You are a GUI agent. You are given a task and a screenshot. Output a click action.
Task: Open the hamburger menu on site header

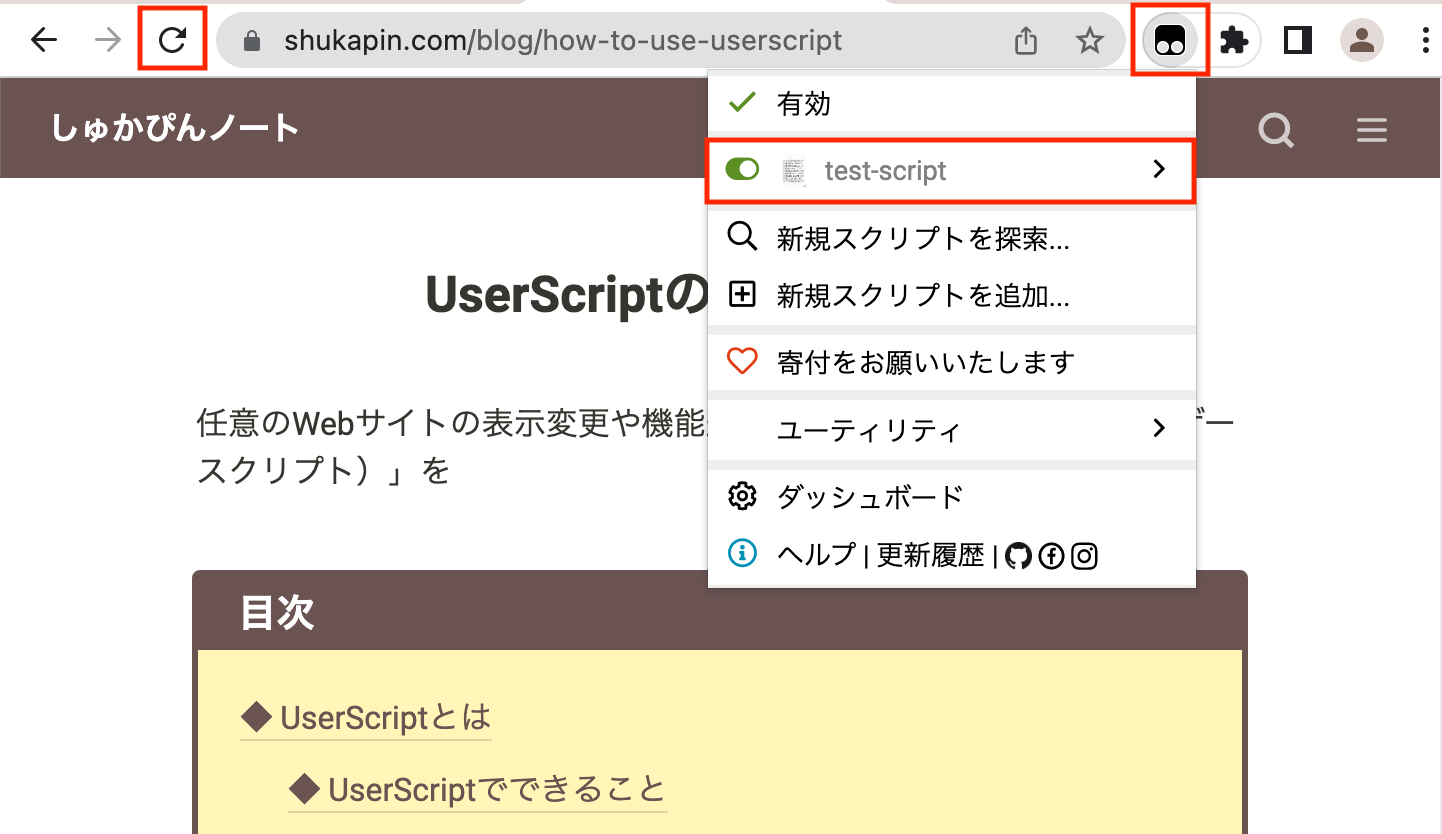pyautogui.click(x=1371, y=130)
